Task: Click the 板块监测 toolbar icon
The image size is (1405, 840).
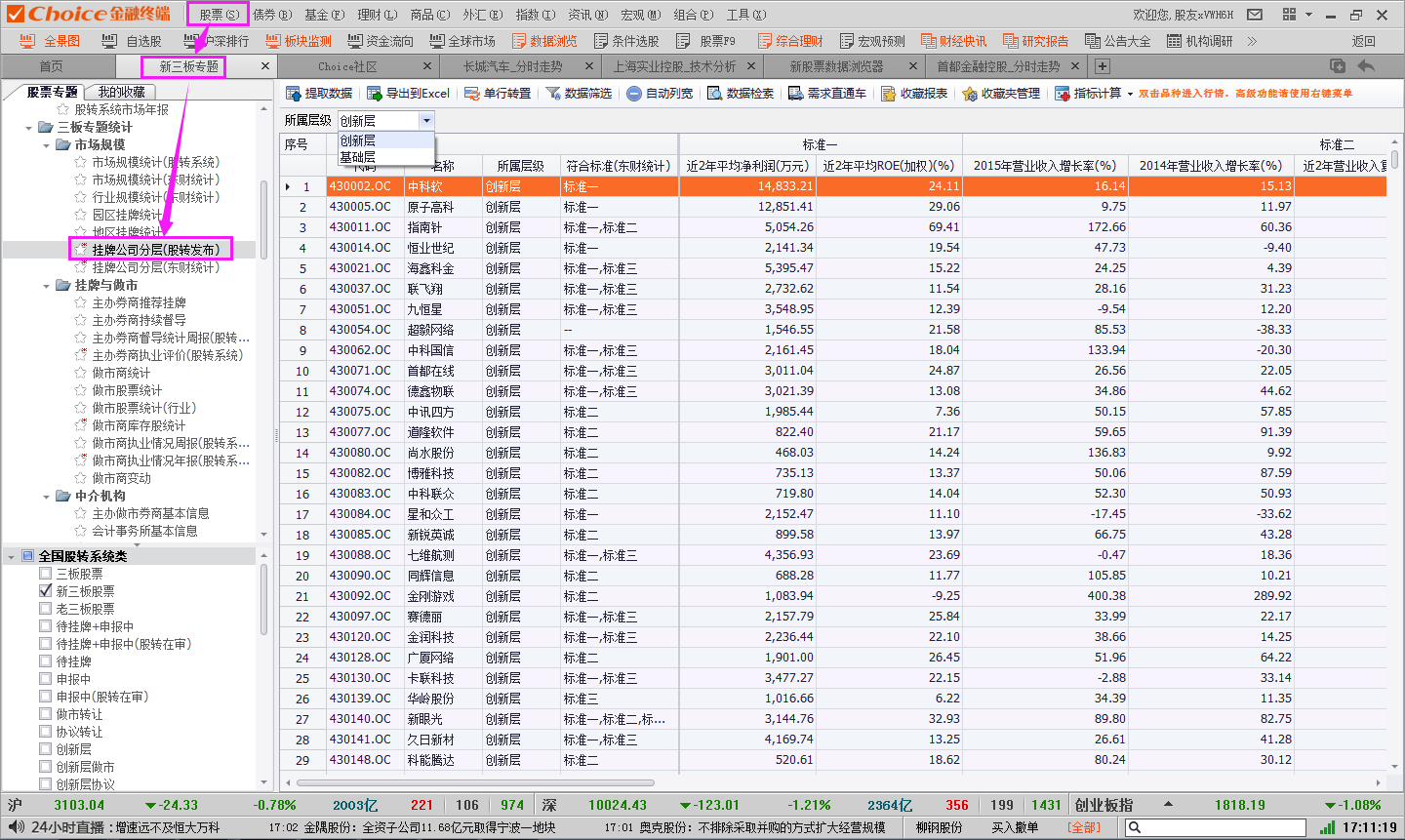Action: [x=273, y=41]
